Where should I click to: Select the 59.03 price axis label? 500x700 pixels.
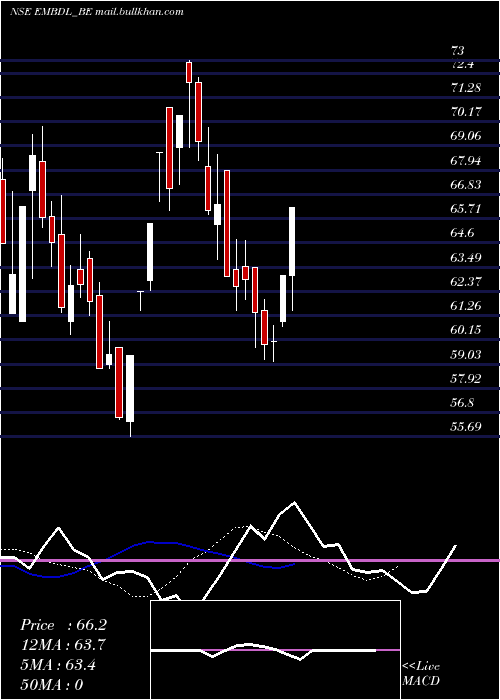[466, 354]
